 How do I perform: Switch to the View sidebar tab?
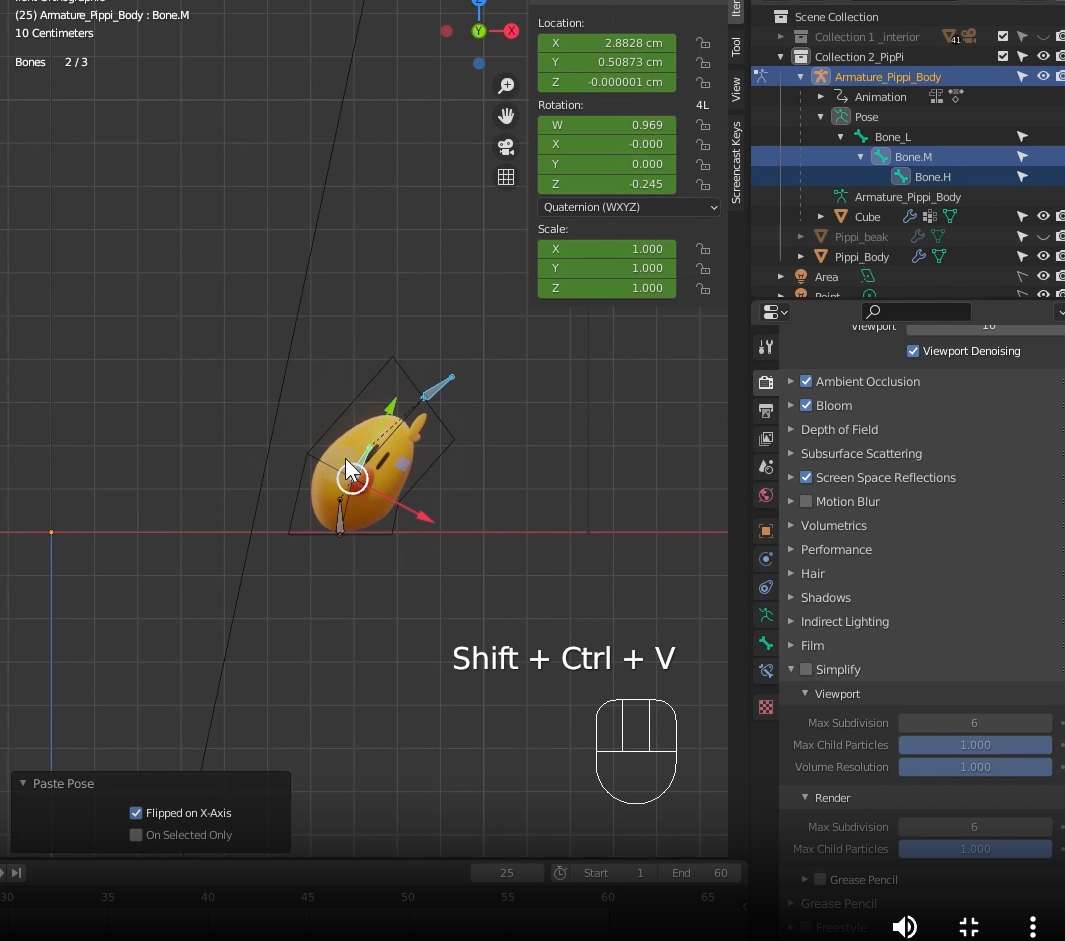[x=736, y=90]
